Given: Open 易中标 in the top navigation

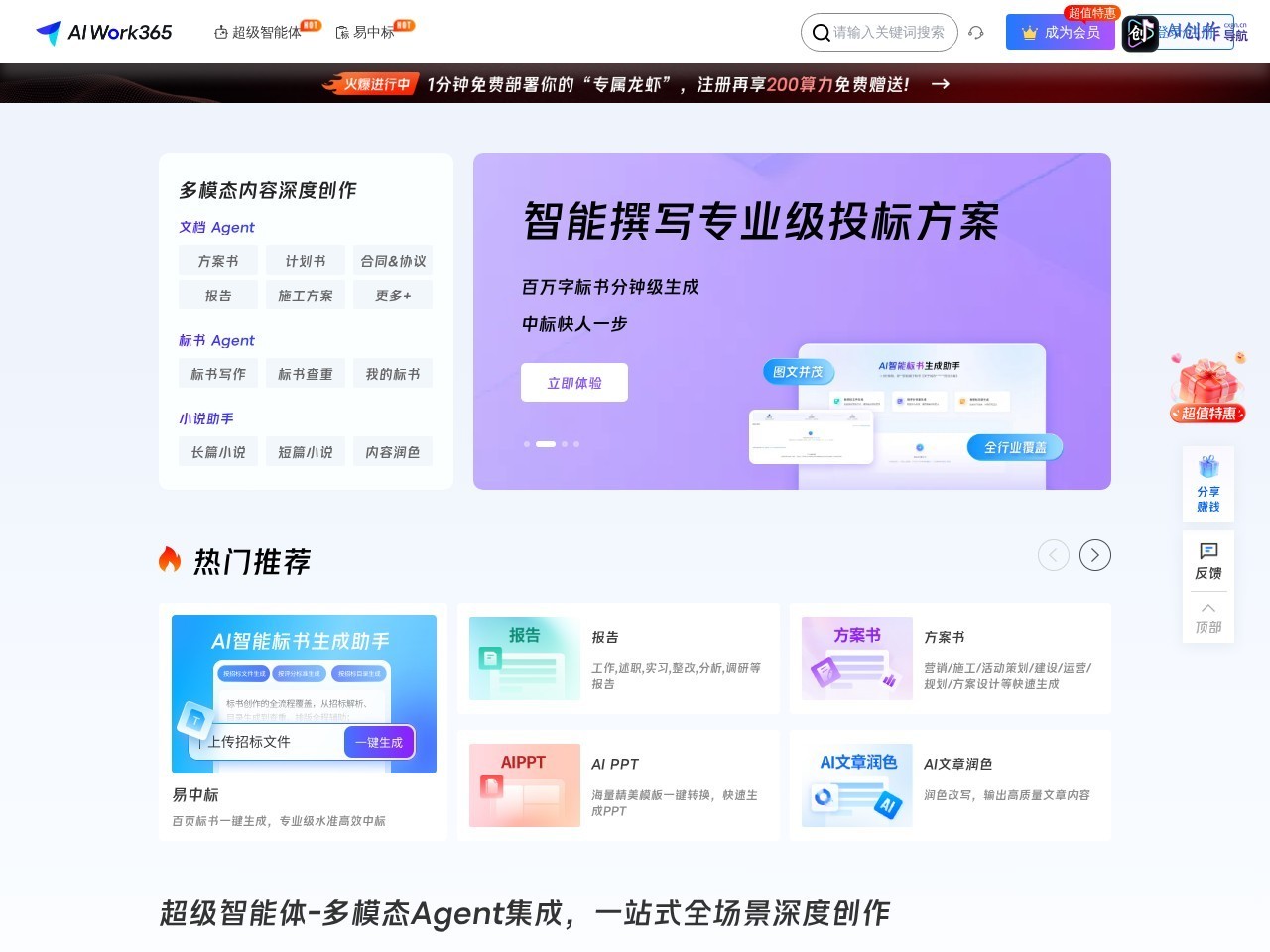Looking at the screenshot, I should [365, 32].
